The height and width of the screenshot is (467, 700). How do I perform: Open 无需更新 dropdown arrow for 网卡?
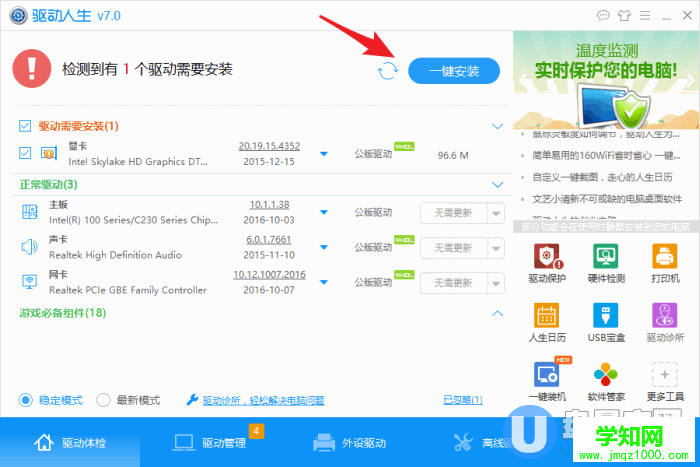coord(496,283)
